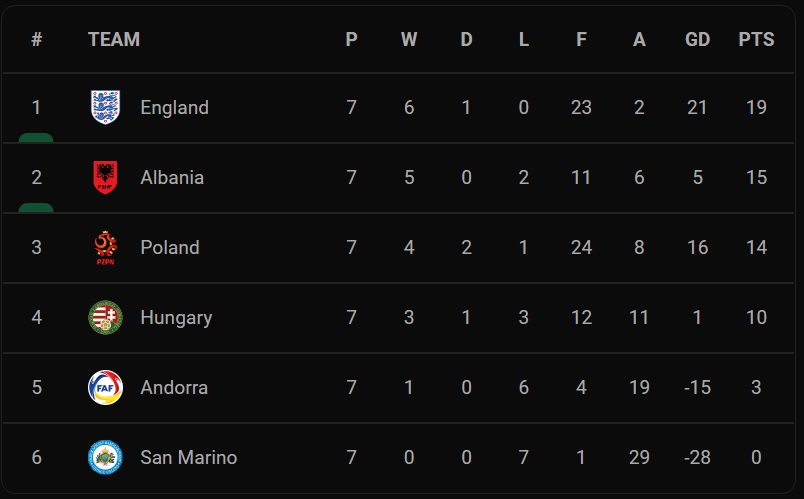This screenshot has width=804, height=499.
Task: Click the San Marino team crest icon
Action: pos(105,457)
